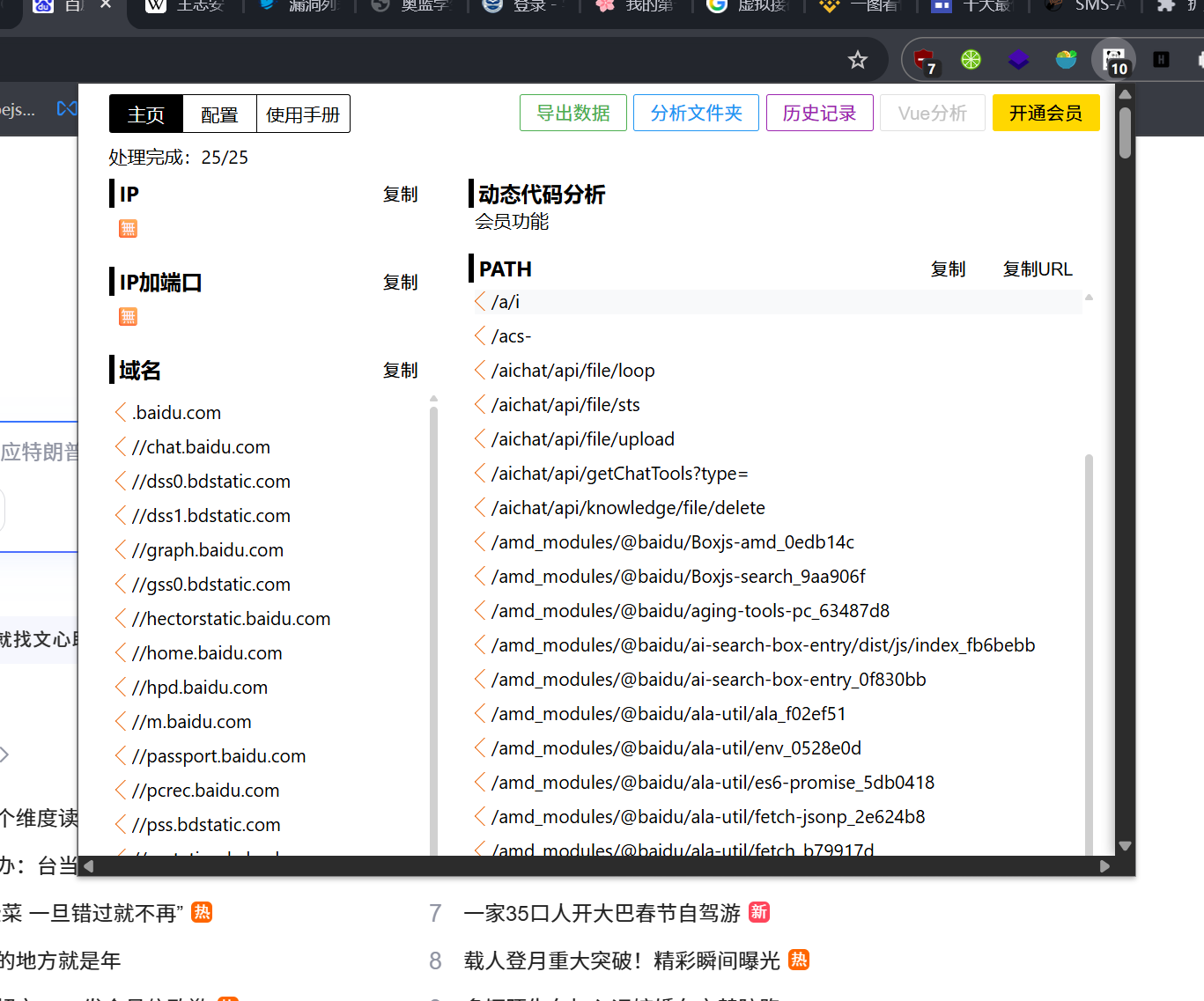Select the //m.baidu.com domain entry

pos(192,722)
